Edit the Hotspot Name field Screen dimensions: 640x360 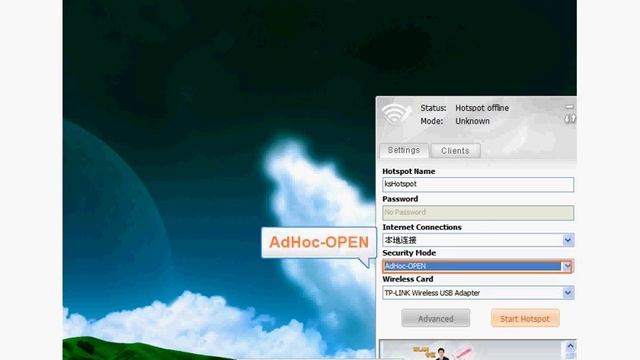[x=478, y=184]
